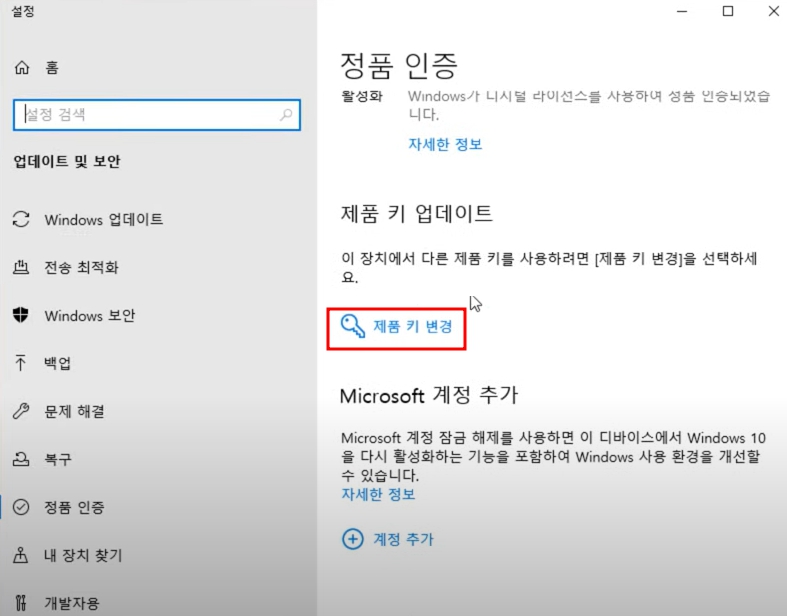The height and width of the screenshot is (616, 787).
Task: Click the plus circle icon for 계정 추가
Action: [353, 539]
